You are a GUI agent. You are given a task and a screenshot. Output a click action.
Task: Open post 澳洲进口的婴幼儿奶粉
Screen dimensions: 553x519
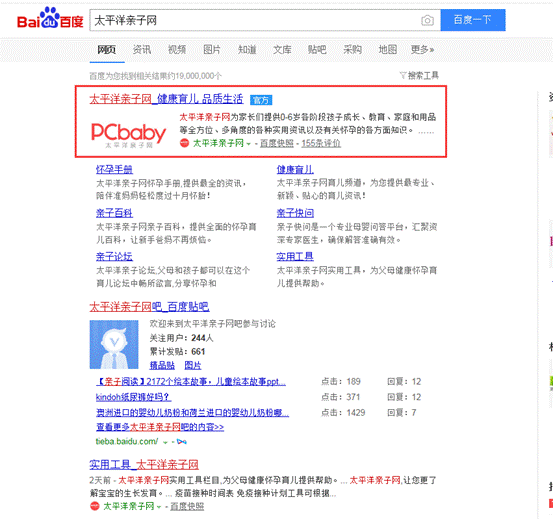coord(193,413)
